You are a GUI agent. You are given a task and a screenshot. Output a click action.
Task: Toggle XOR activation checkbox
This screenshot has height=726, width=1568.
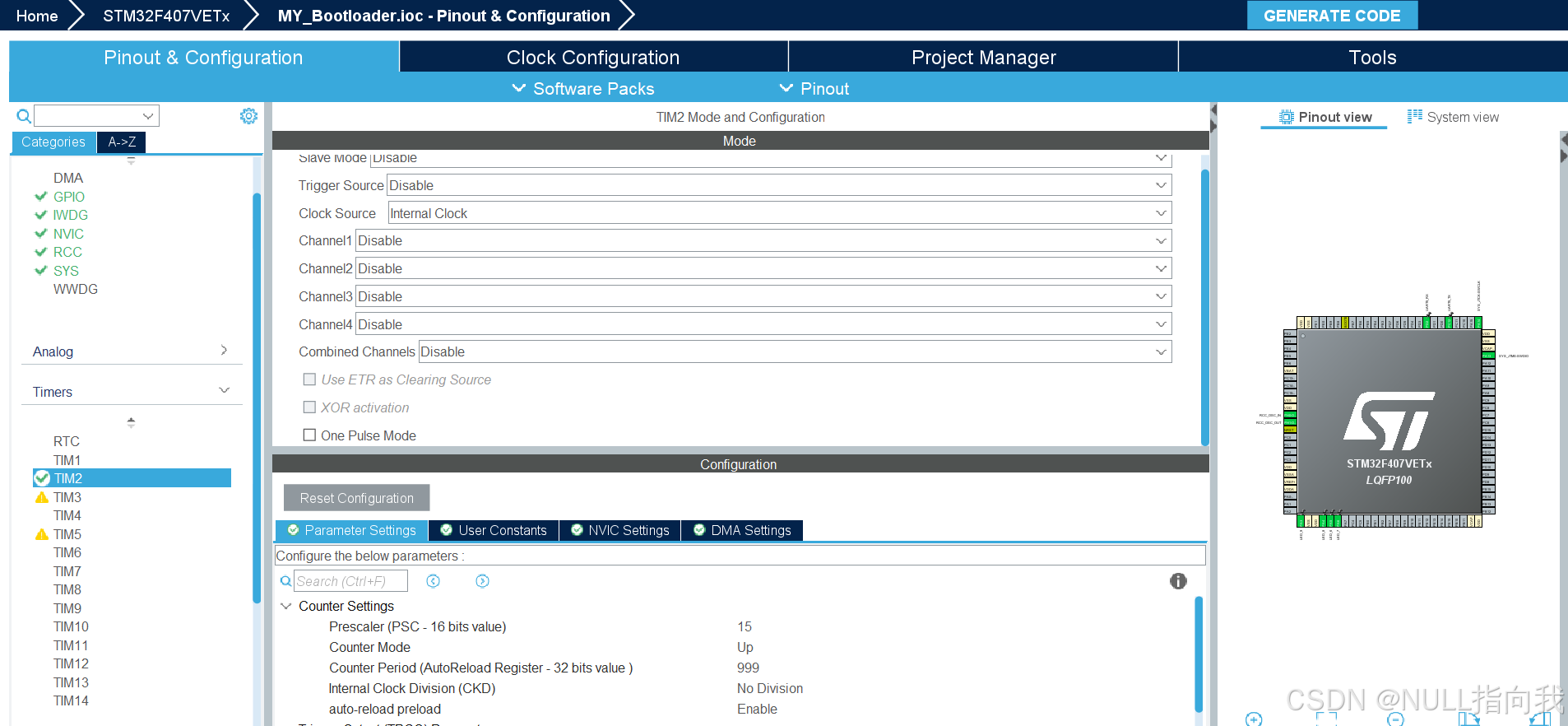click(x=309, y=407)
